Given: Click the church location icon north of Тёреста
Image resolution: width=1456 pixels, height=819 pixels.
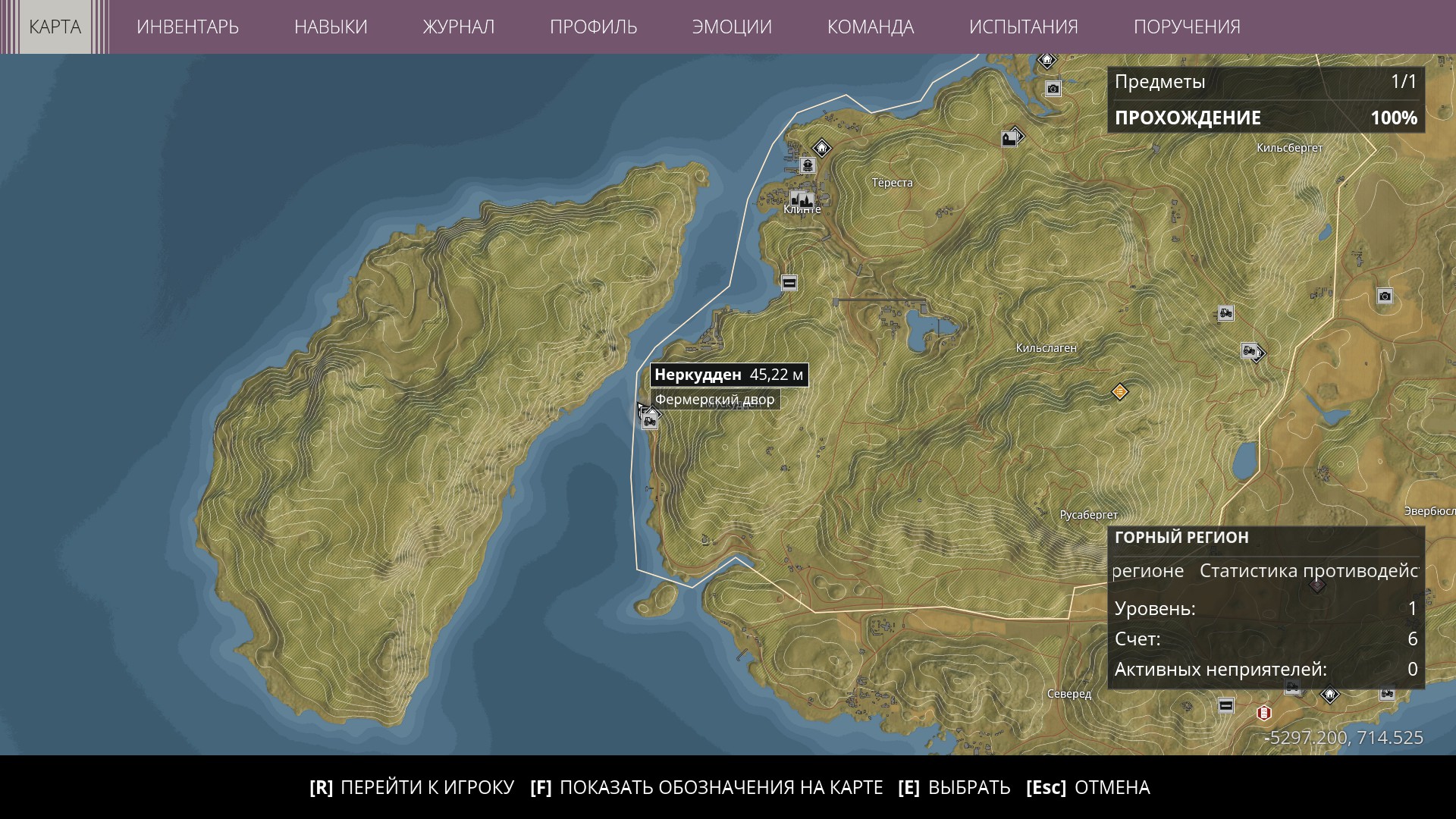Looking at the screenshot, I should point(1009,139).
